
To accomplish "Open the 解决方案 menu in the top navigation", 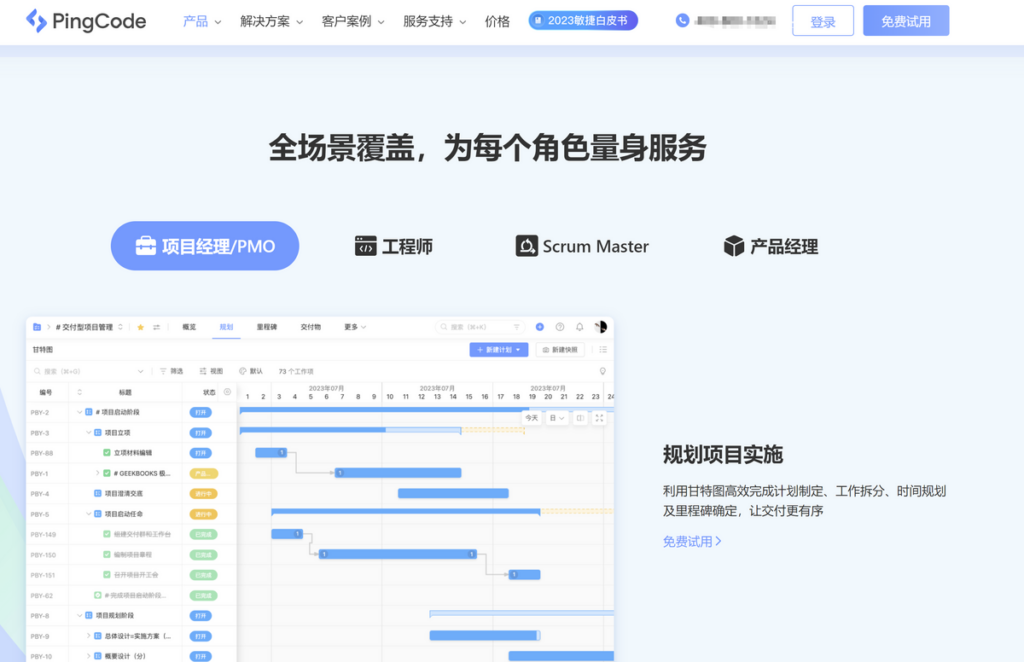I will 263,19.
